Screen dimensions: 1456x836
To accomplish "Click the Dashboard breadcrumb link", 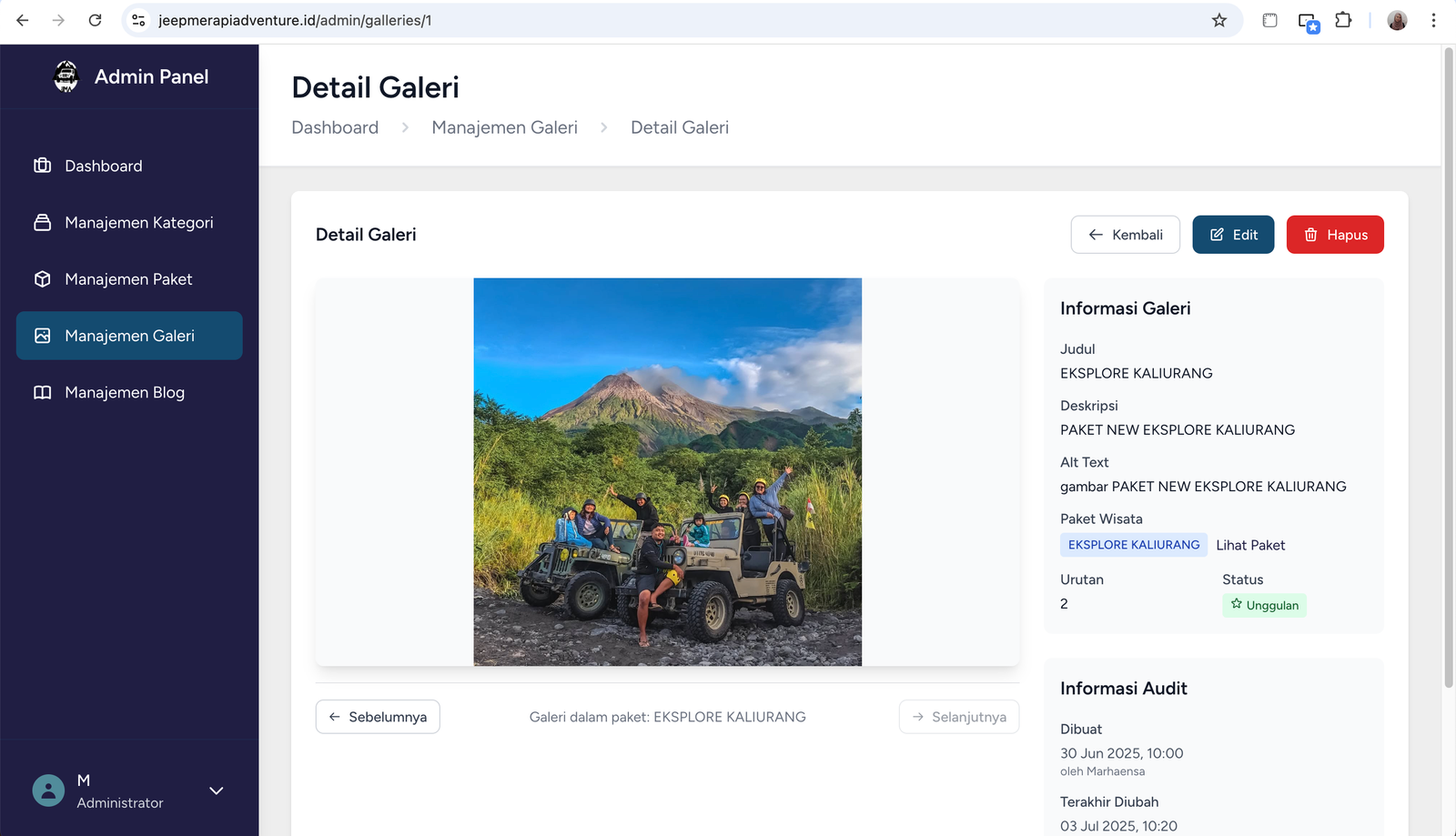I will tap(335, 127).
